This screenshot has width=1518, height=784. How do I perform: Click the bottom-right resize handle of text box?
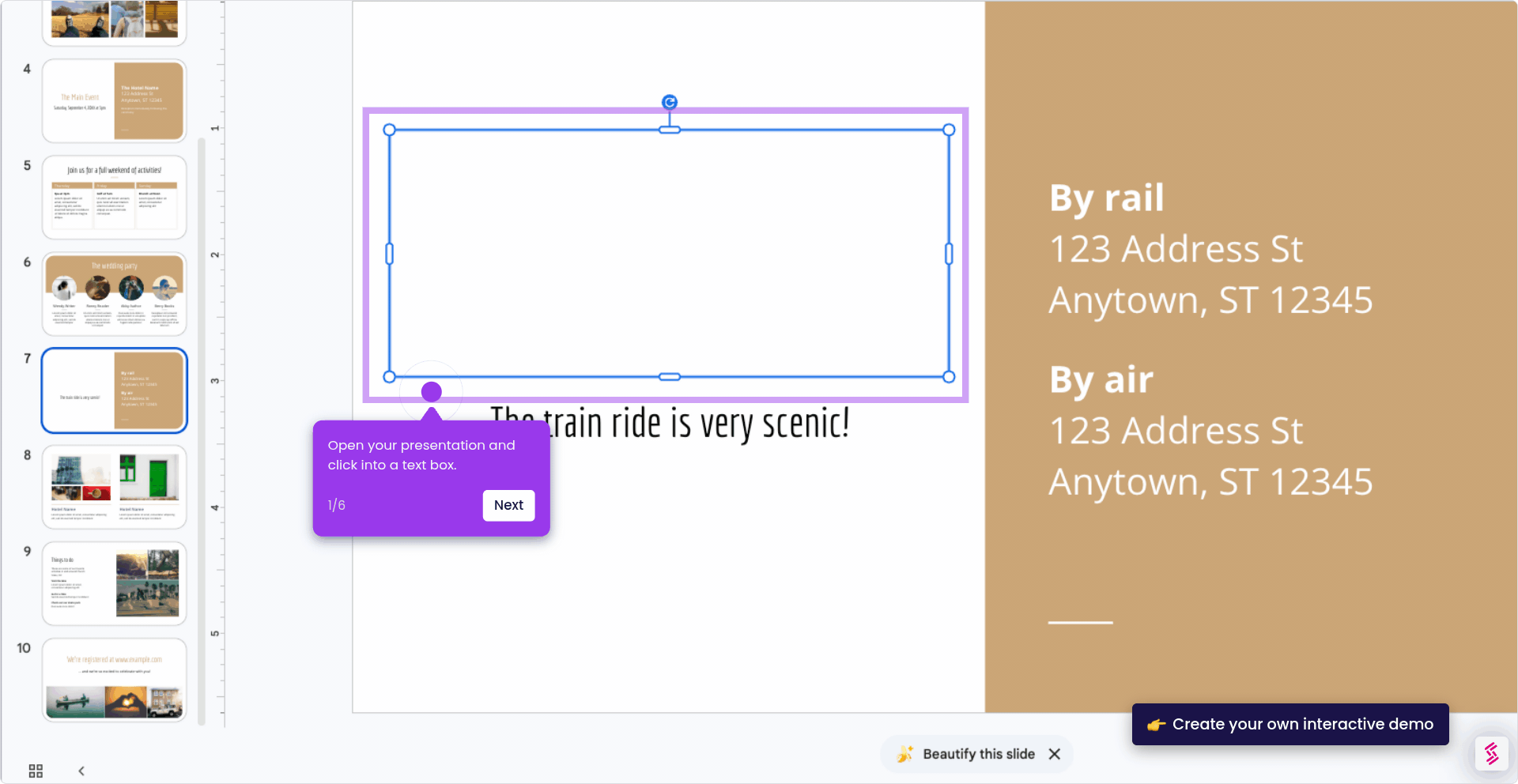tap(949, 377)
